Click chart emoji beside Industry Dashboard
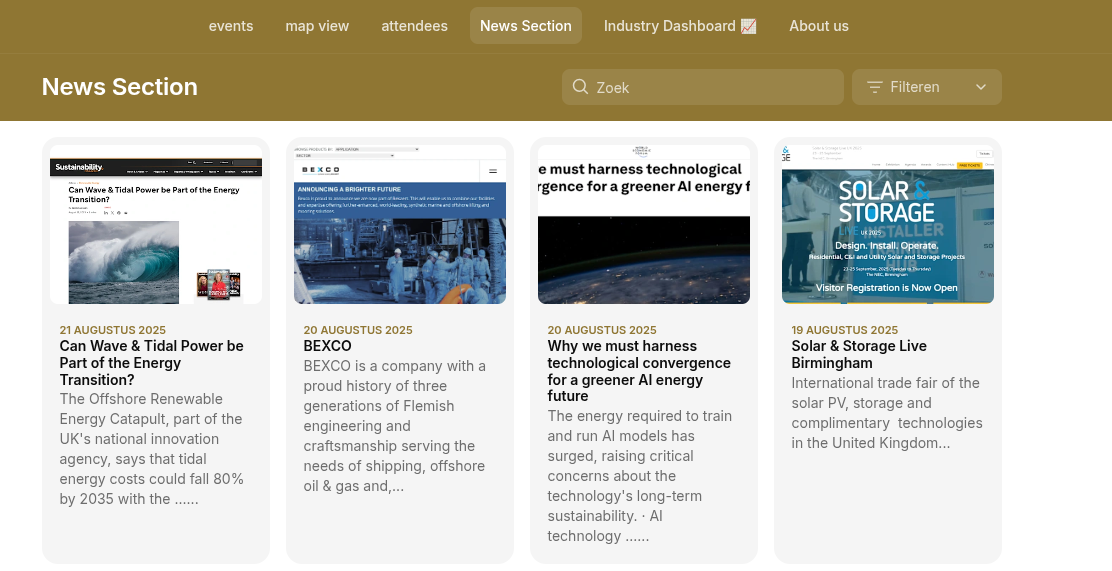This screenshot has width=1112, height=571. pyautogui.click(x=748, y=26)
